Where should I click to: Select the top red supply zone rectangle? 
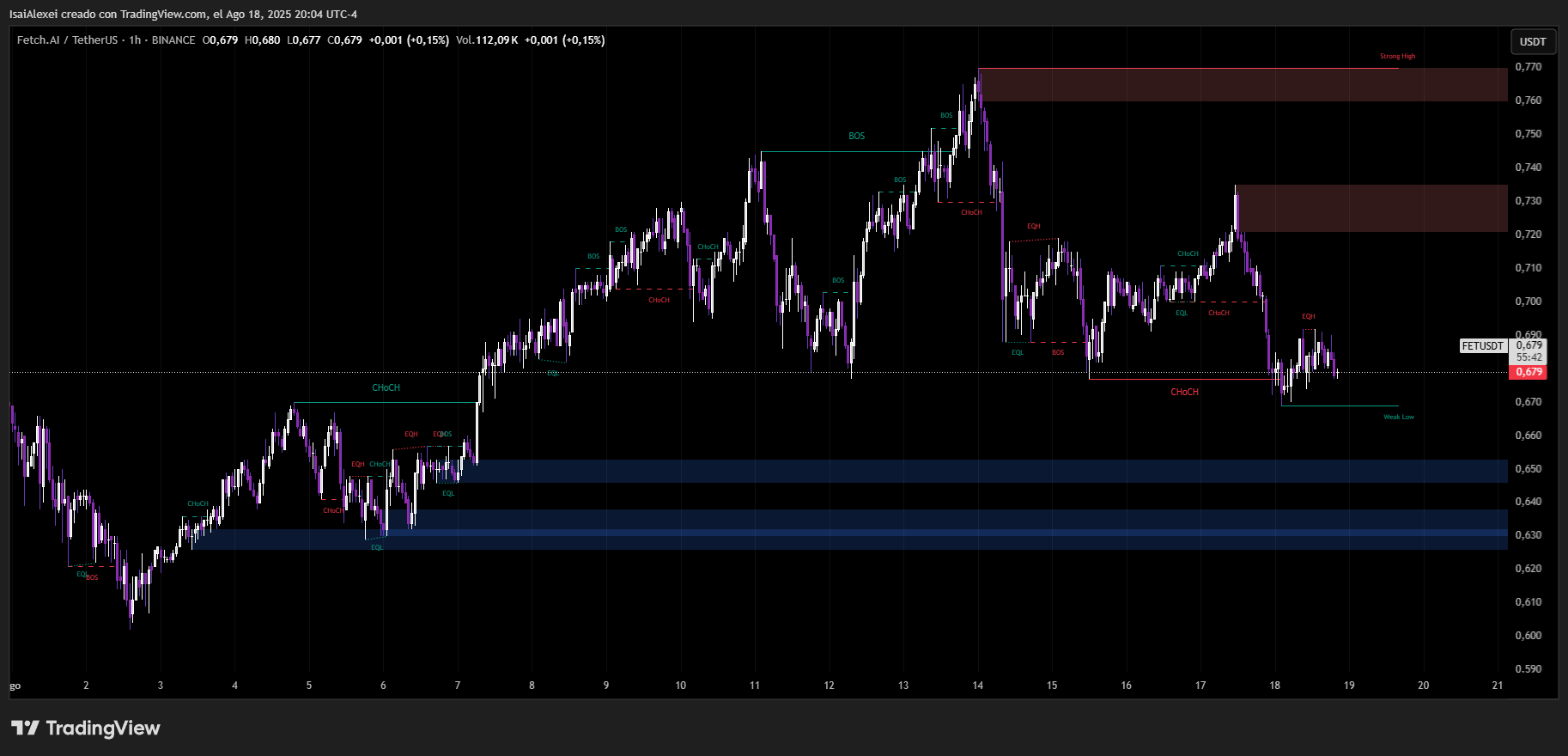pos(1242,85)
